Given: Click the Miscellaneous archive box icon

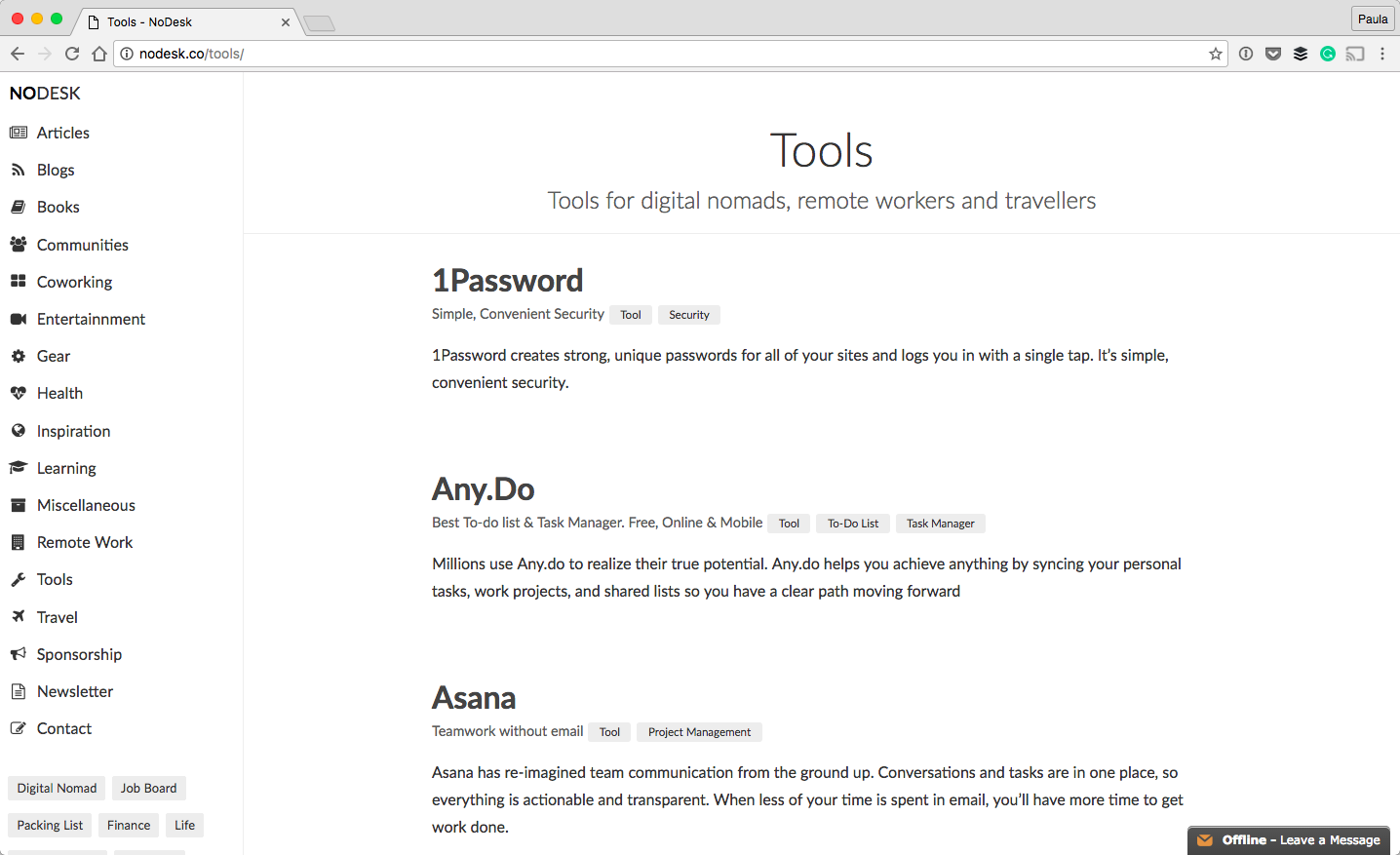Looking at the screenshot, I should tap(18, 505).
